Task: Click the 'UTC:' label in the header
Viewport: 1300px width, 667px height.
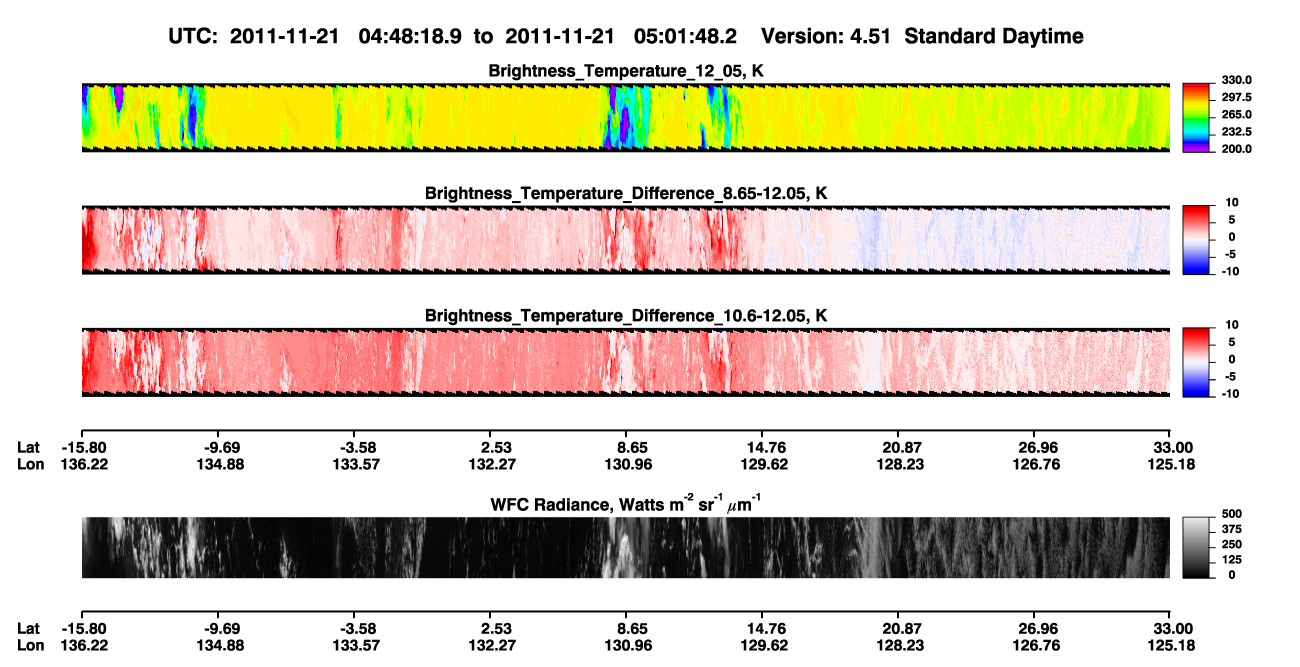Action: tap(194, 37)
